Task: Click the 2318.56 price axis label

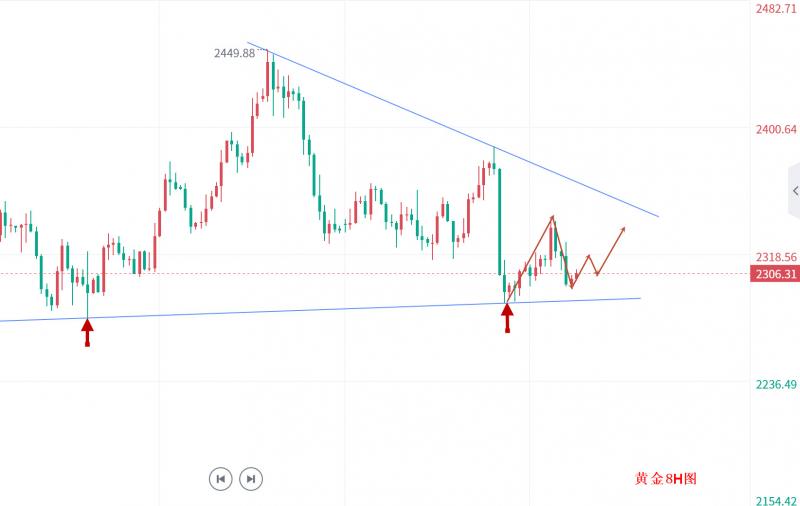Action: (774, 257)
